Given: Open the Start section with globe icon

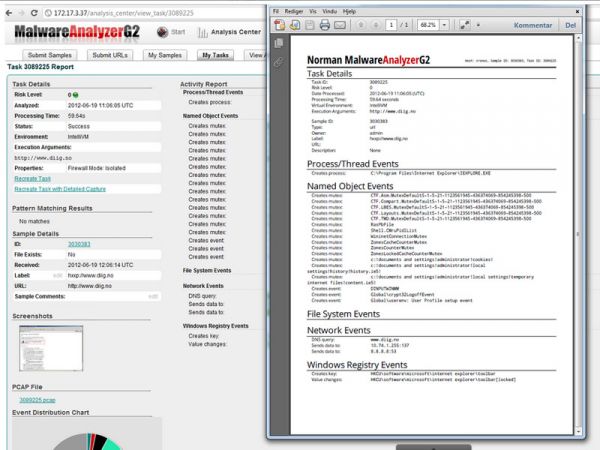Looking at the screenshot, I should click(171, 32).
